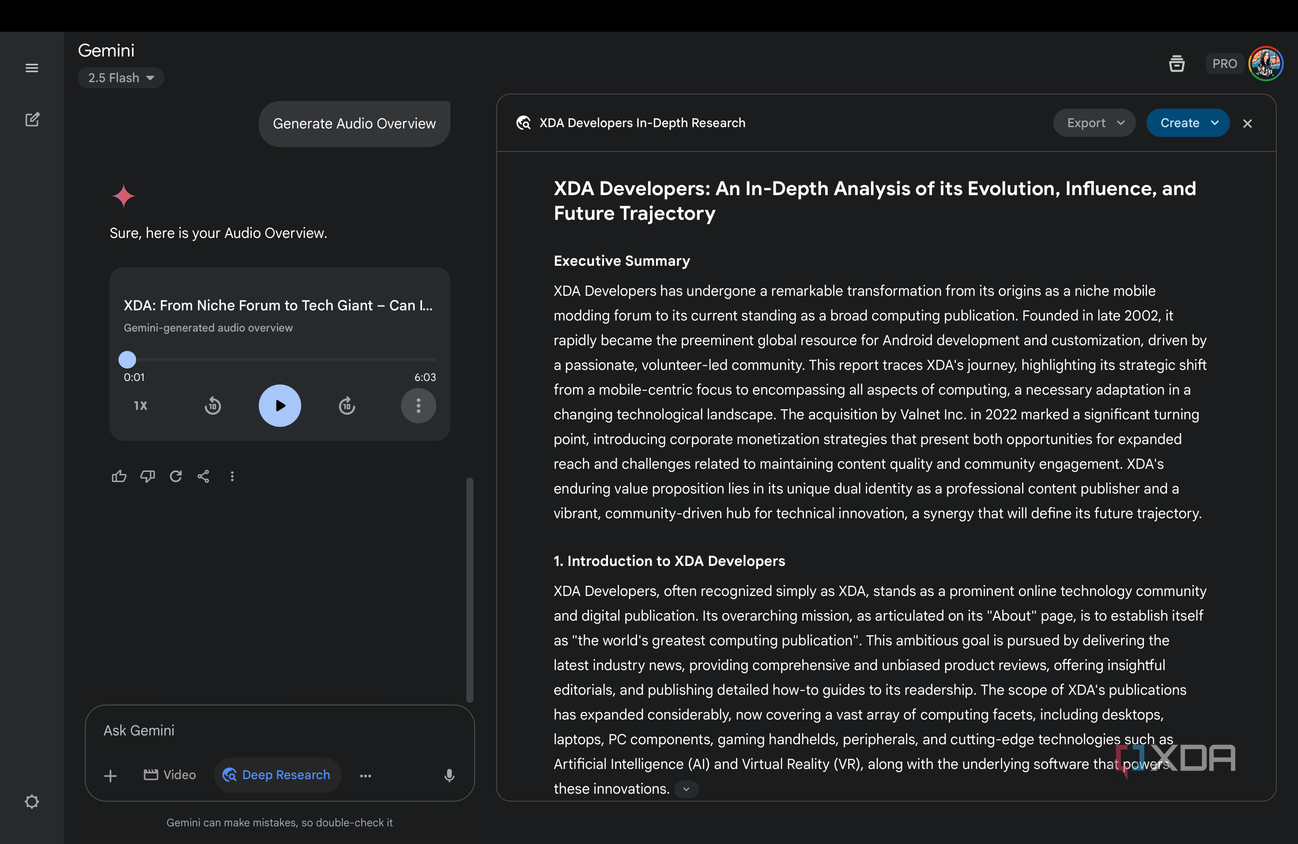Viewport: 1298px width, 844px height.
Task: Click the Ask Gemini input field
Action: click(x=280, y=731)
